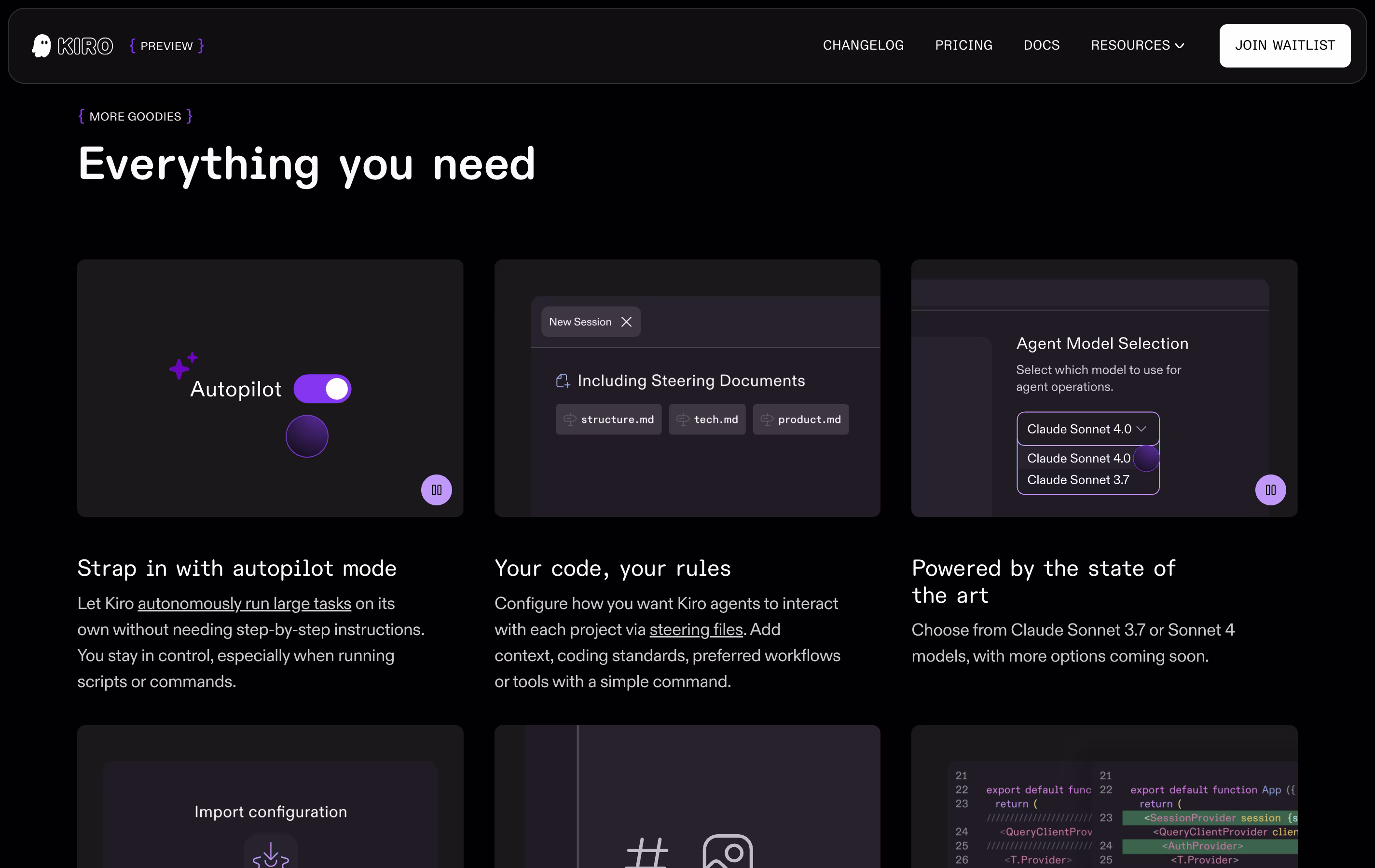Select the New Session tab
This screenshot has height=868, width=1375.
[591, 322]
